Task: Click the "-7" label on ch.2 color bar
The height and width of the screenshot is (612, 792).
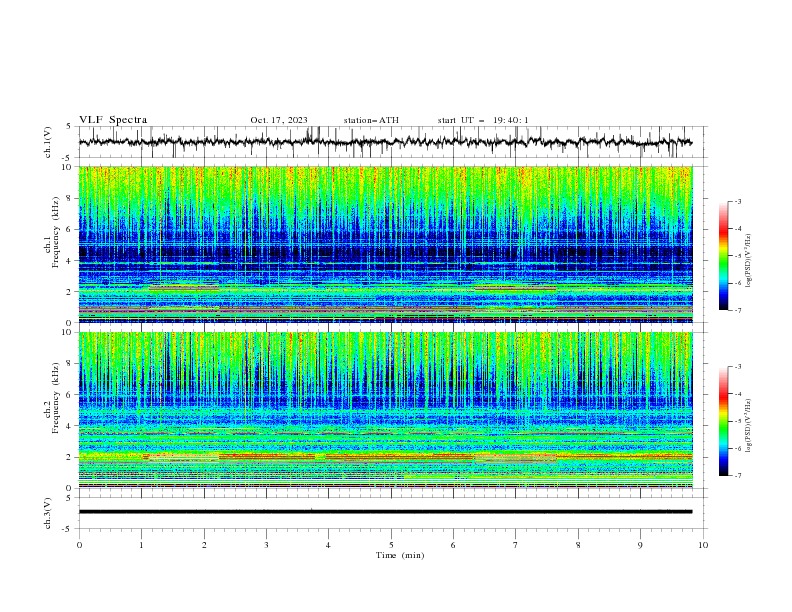Action: point(737,476)
